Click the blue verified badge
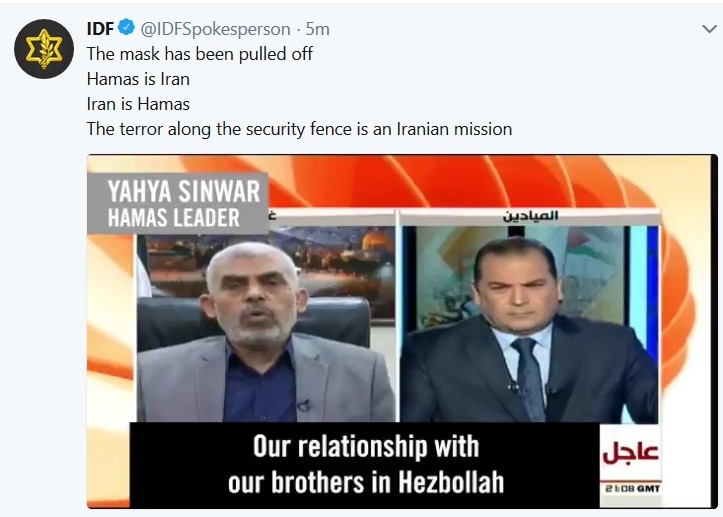723x517 pixels. (x=126, y=27)
